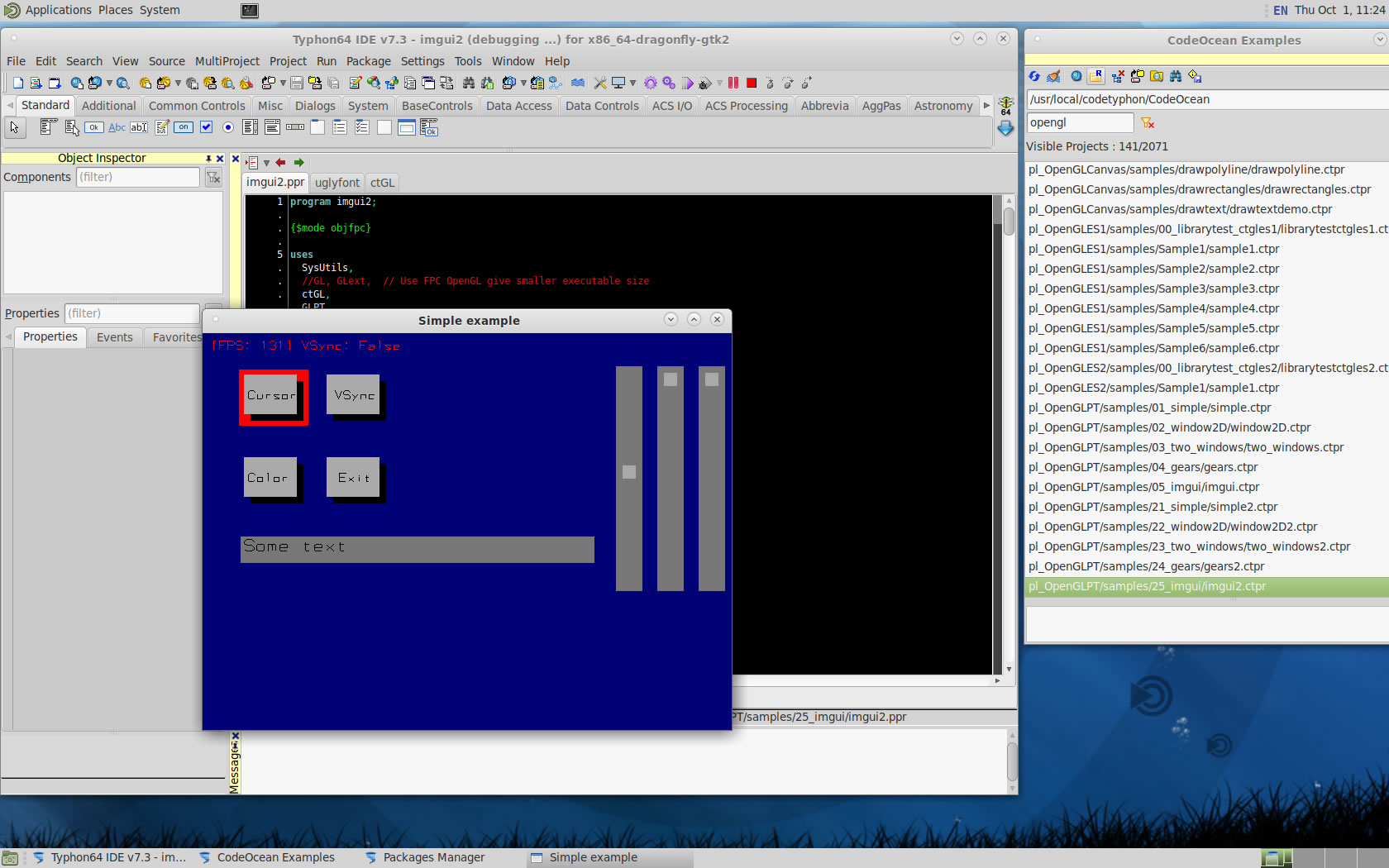This screenshot has height=868, width=1389.
Task: Click the binoculars search icon in CodeOcean Examples
Action: click(1176, 76)
